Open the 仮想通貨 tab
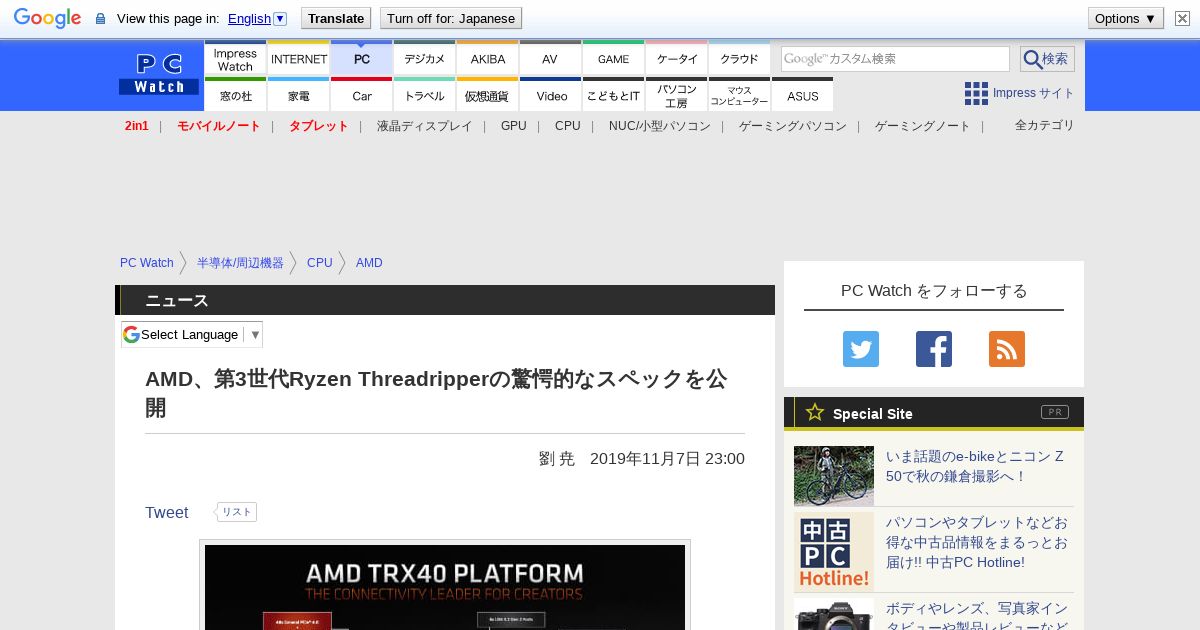Viewport: 1200px width, 630px height. coord(488,95)
